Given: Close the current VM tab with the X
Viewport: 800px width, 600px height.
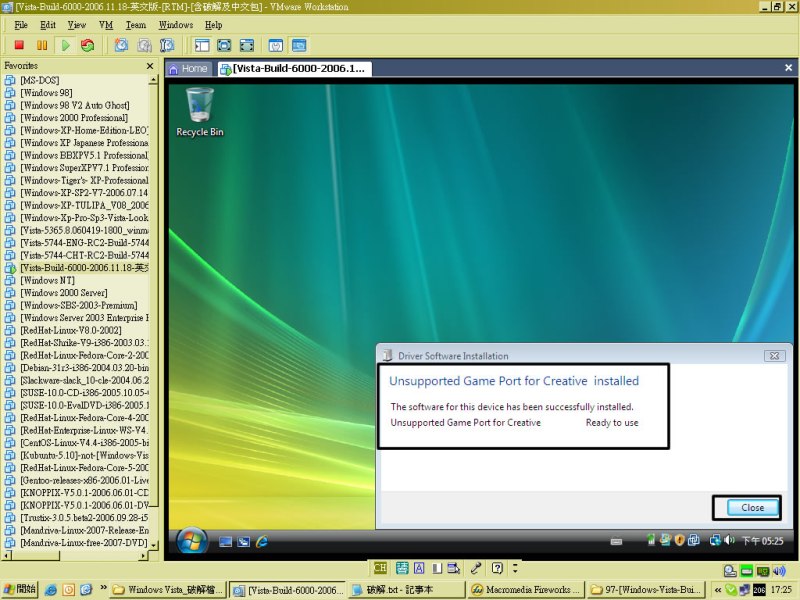Looking at the screenshot, I should click(788, 67).
